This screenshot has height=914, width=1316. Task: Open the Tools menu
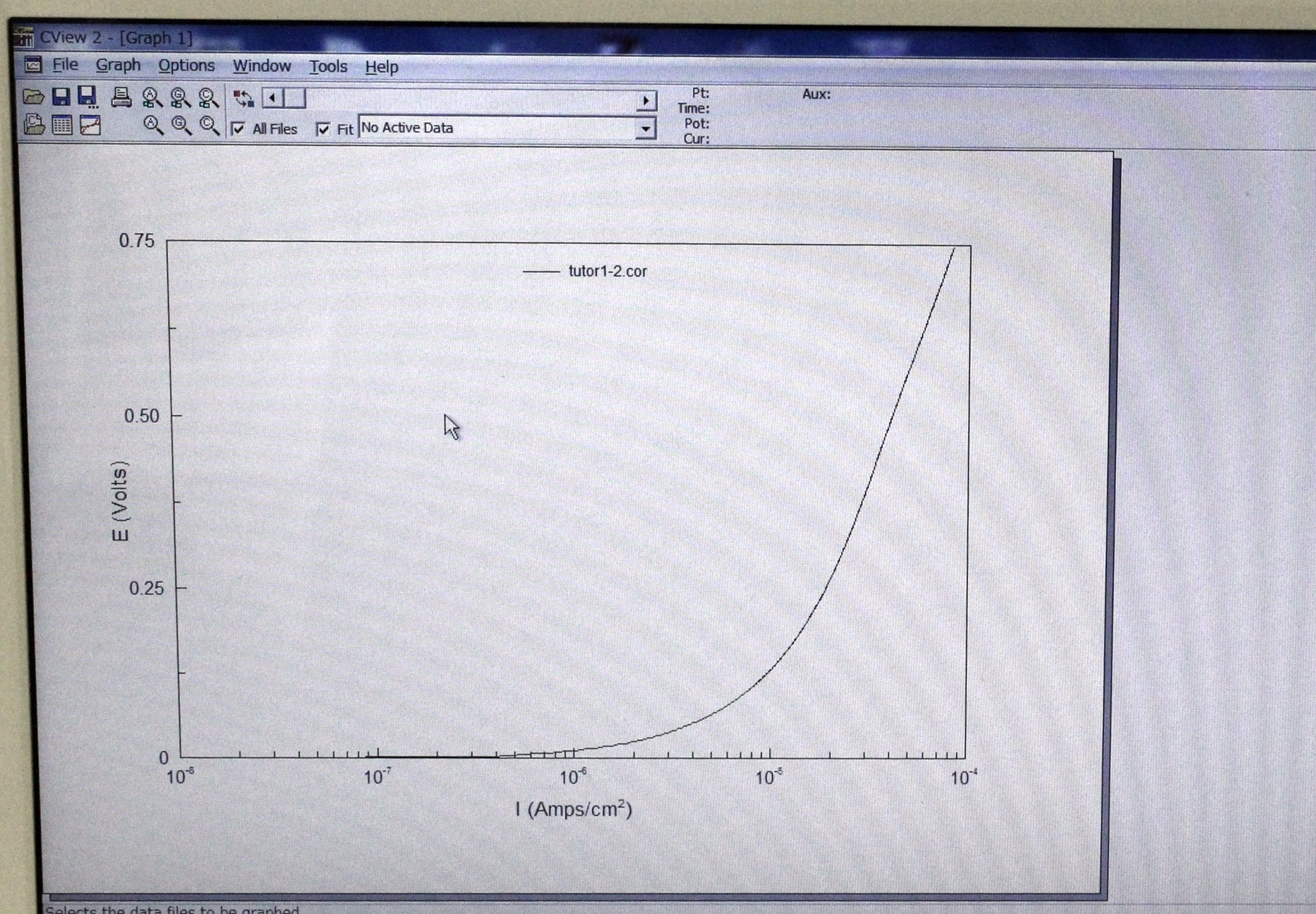[328, 66]
